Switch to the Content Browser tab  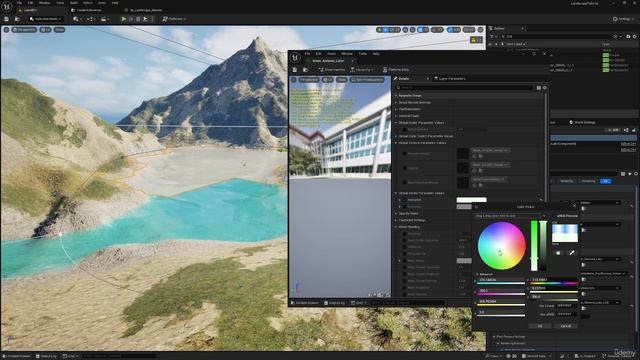(86, 10)
